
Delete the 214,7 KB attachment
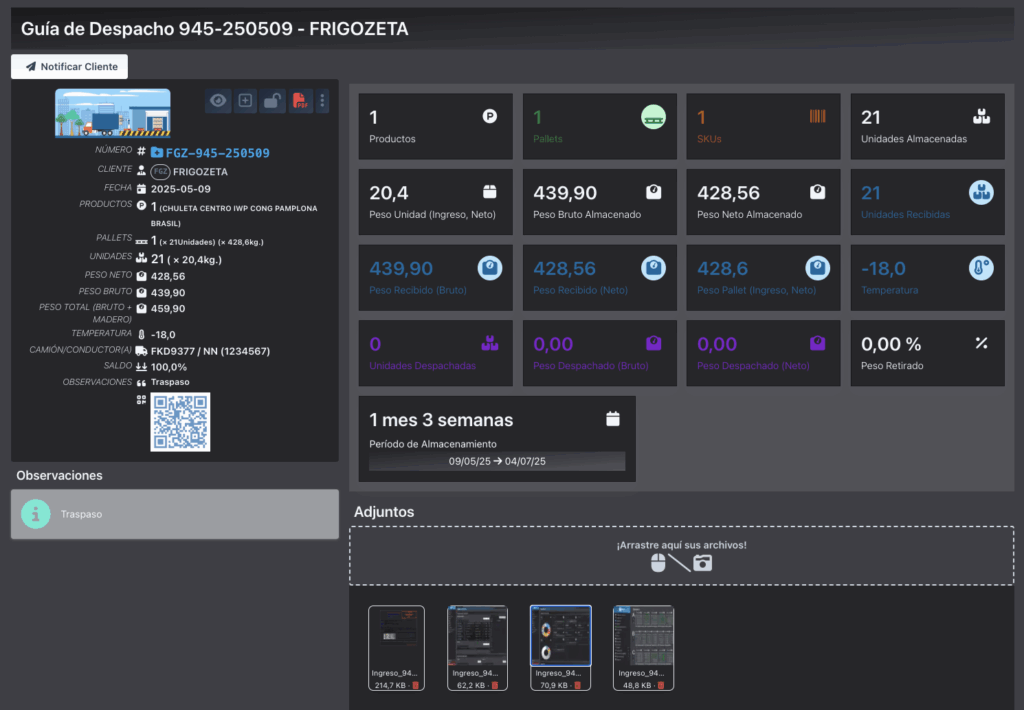pyautogui.click(x=415, y=685)
